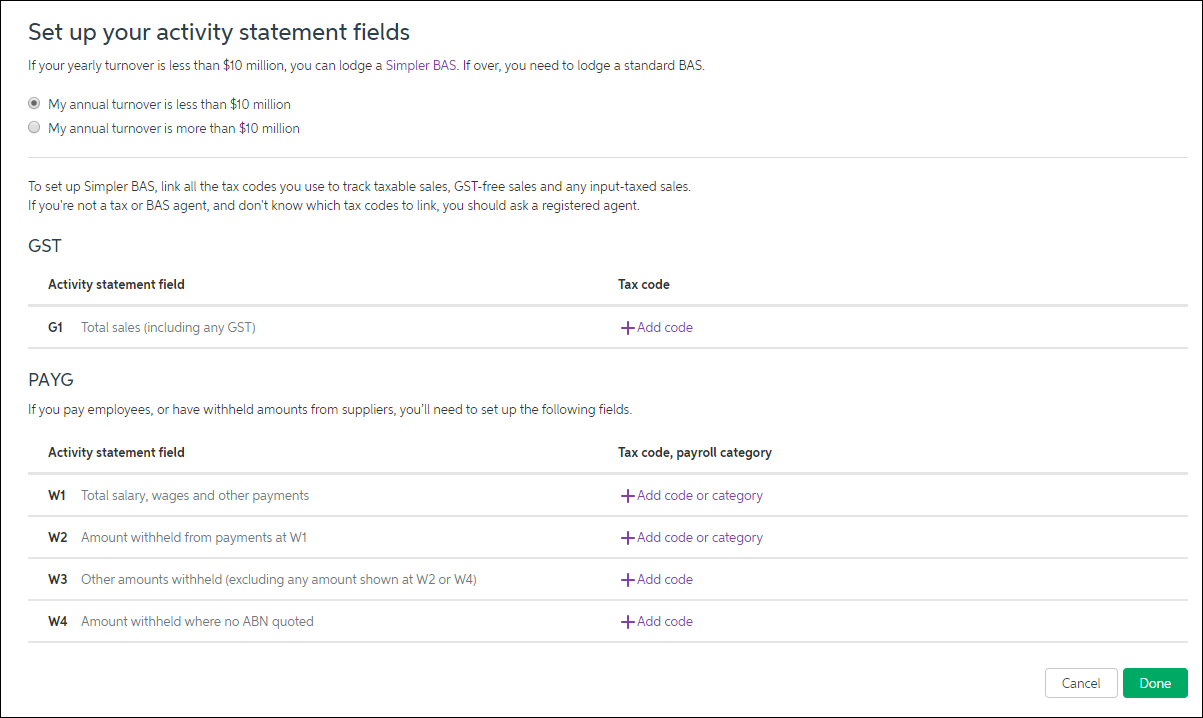The height and width of the screenshot is (718, 1203).
Task: Click the 'Total sales (including any GST)' field label
Action: click(168, 328)
